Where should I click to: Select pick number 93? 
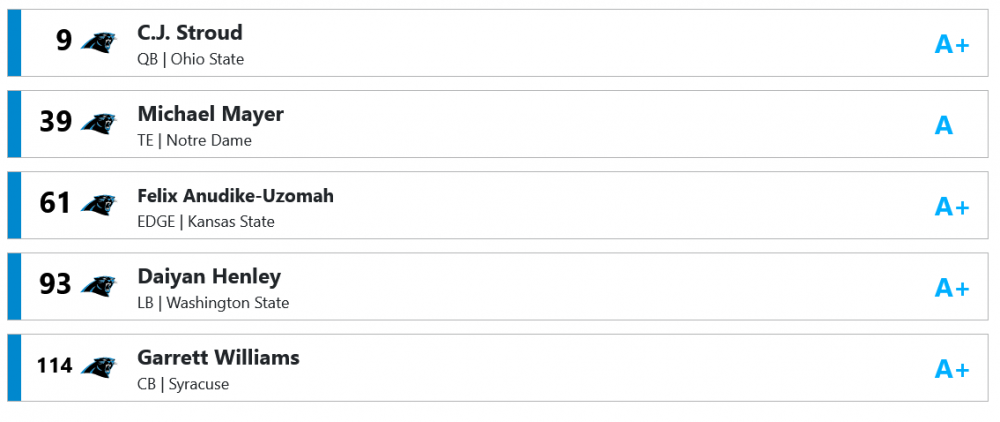(x=55, y=285)
